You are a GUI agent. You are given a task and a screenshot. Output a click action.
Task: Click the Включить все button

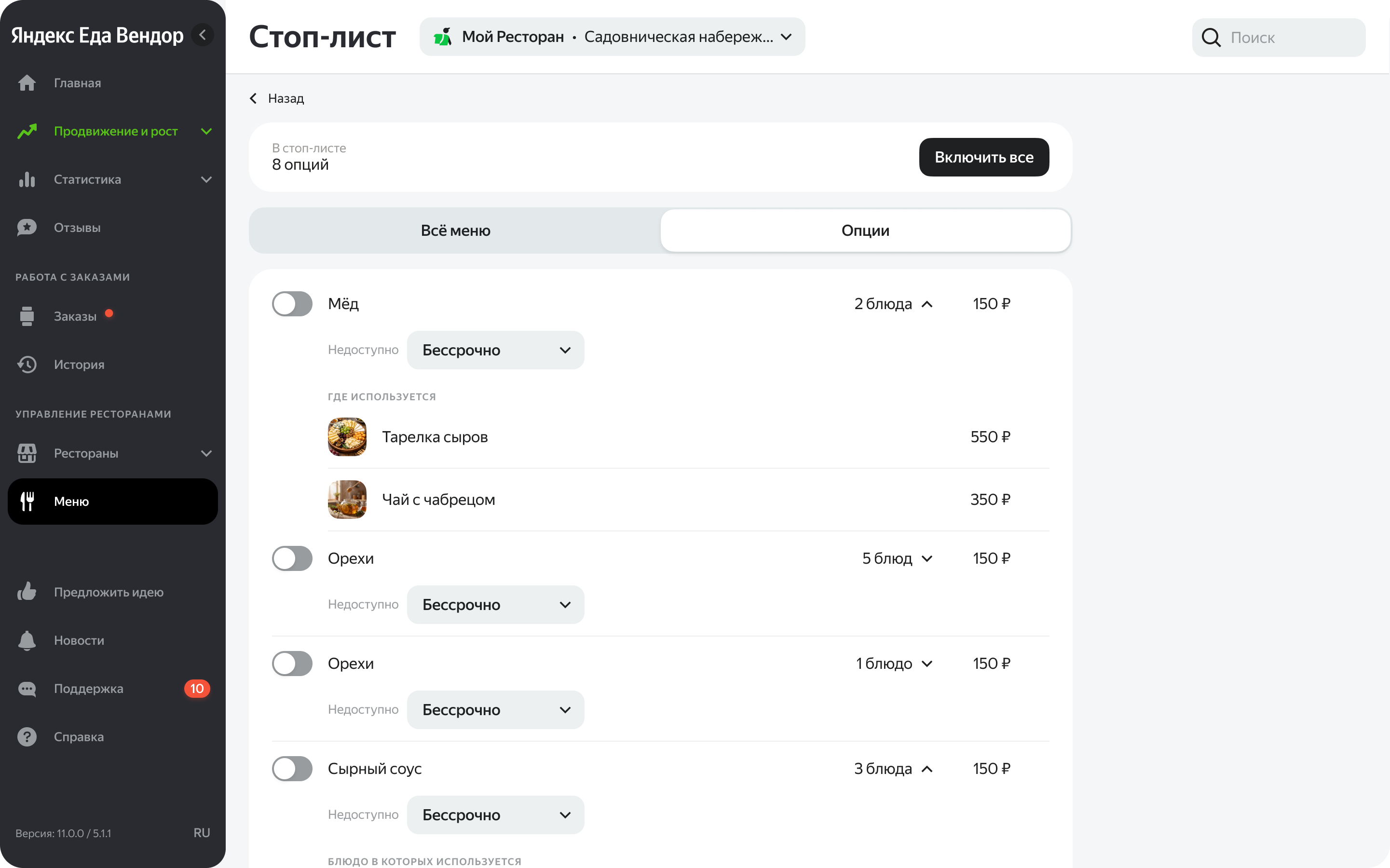click(x=983, y=157)
